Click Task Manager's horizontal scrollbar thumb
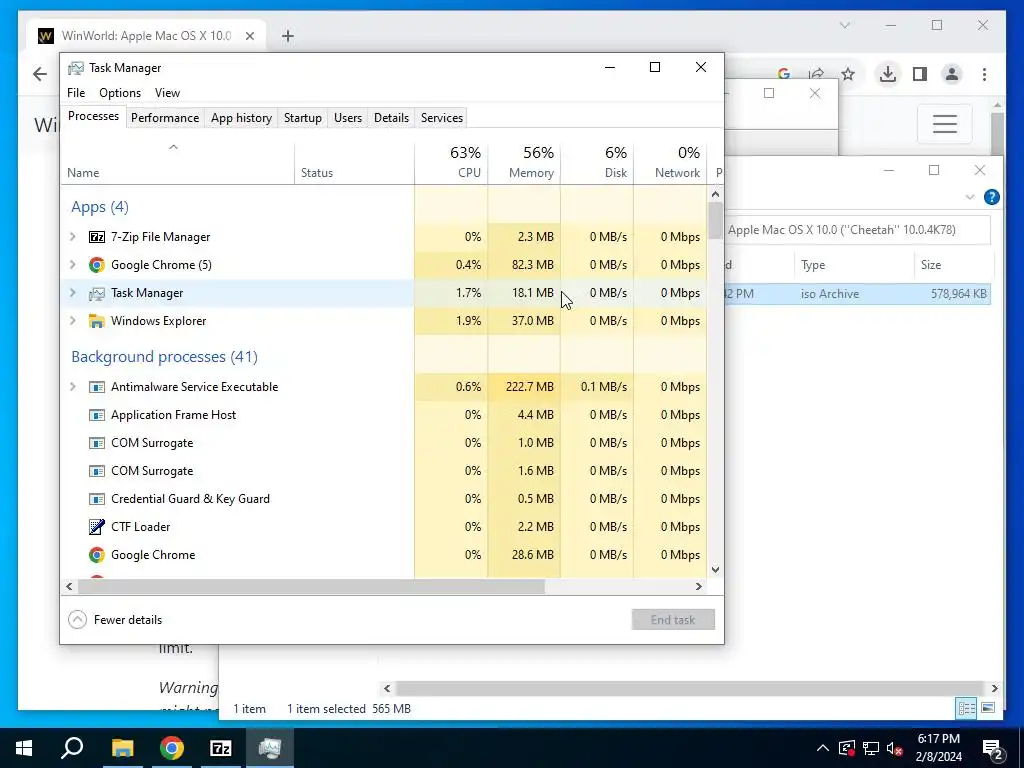 click(311, 586)
